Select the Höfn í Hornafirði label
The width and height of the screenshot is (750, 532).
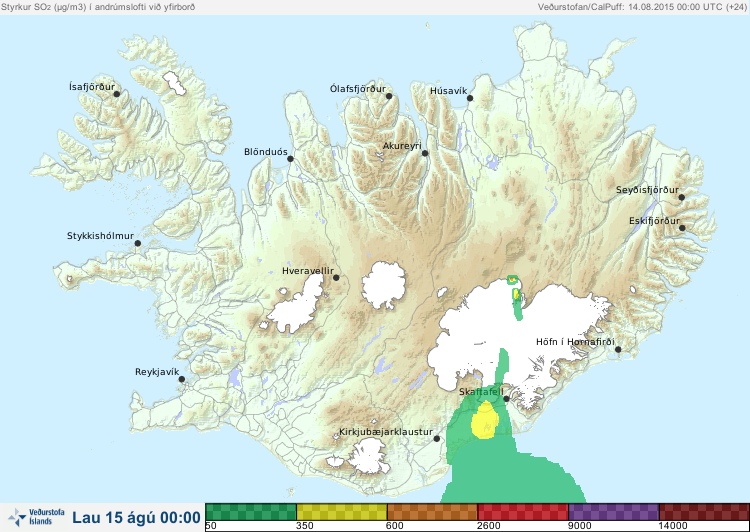(x=575, y=342)
